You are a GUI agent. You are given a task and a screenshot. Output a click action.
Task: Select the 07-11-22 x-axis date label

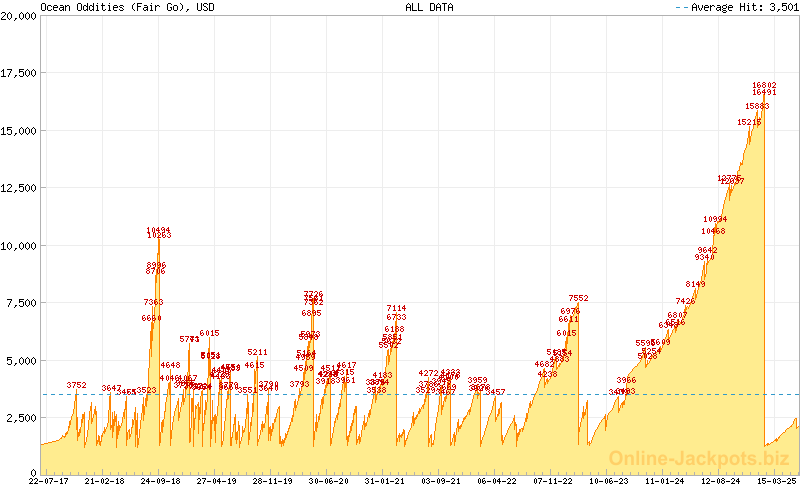point(550,481)
